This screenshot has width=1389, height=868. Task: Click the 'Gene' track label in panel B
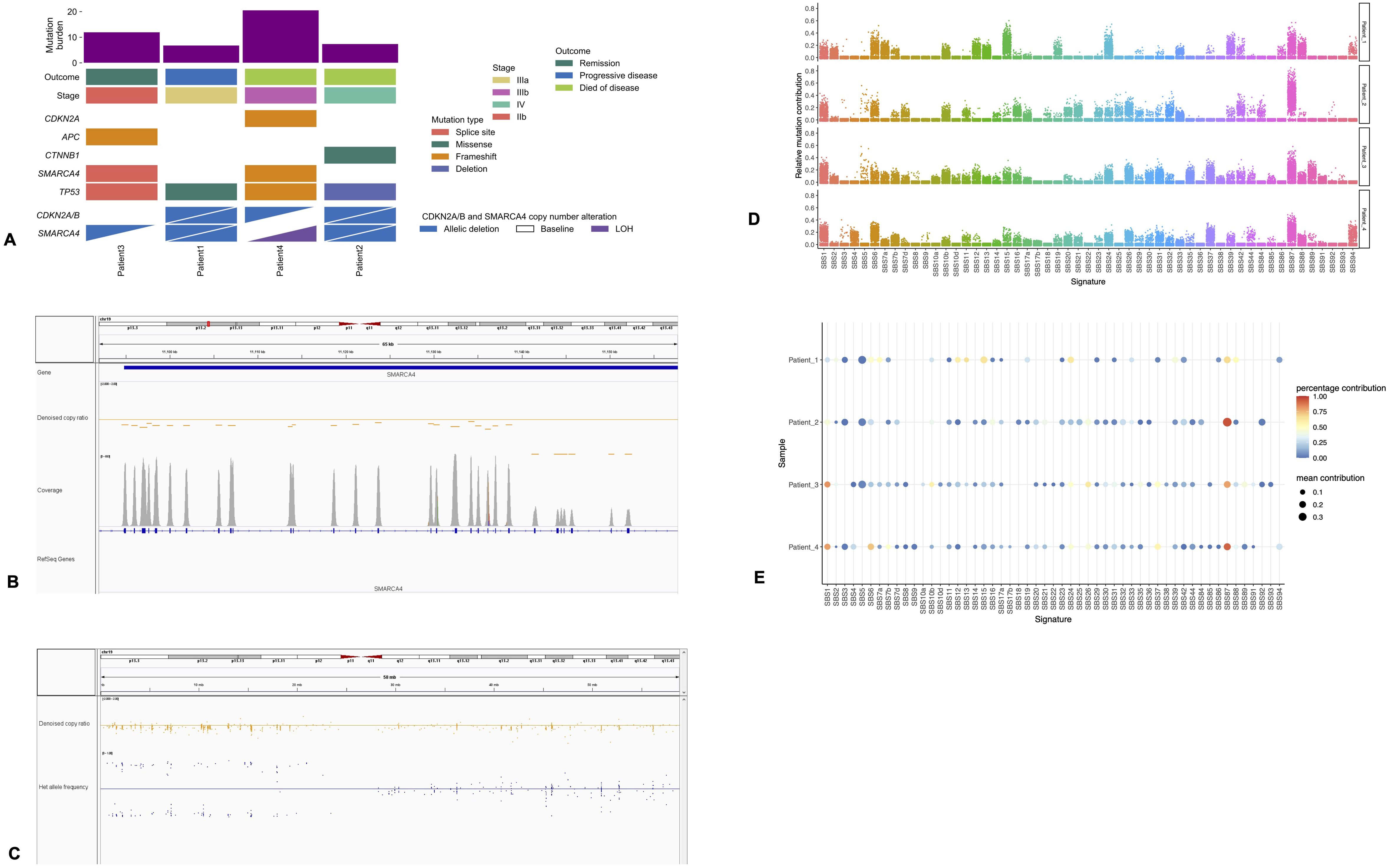pos(44,373)
